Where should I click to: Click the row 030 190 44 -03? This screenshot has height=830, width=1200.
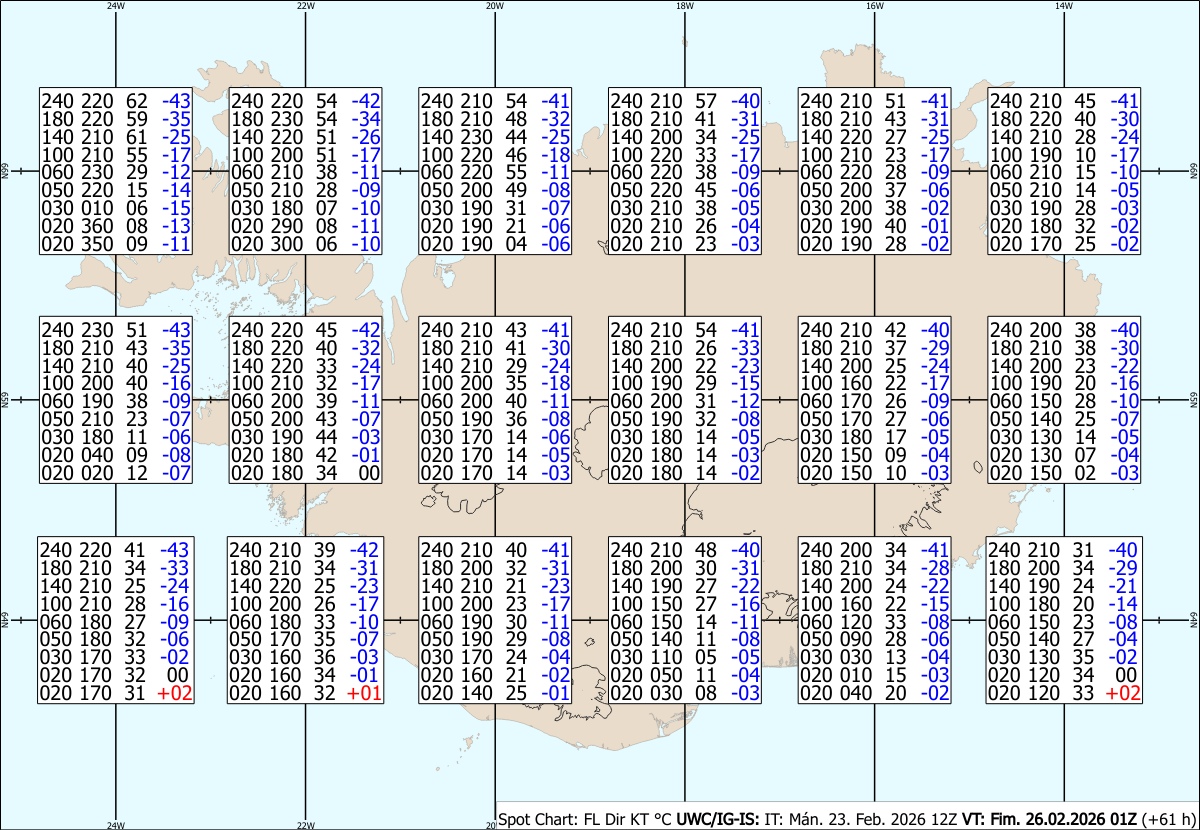305,438
